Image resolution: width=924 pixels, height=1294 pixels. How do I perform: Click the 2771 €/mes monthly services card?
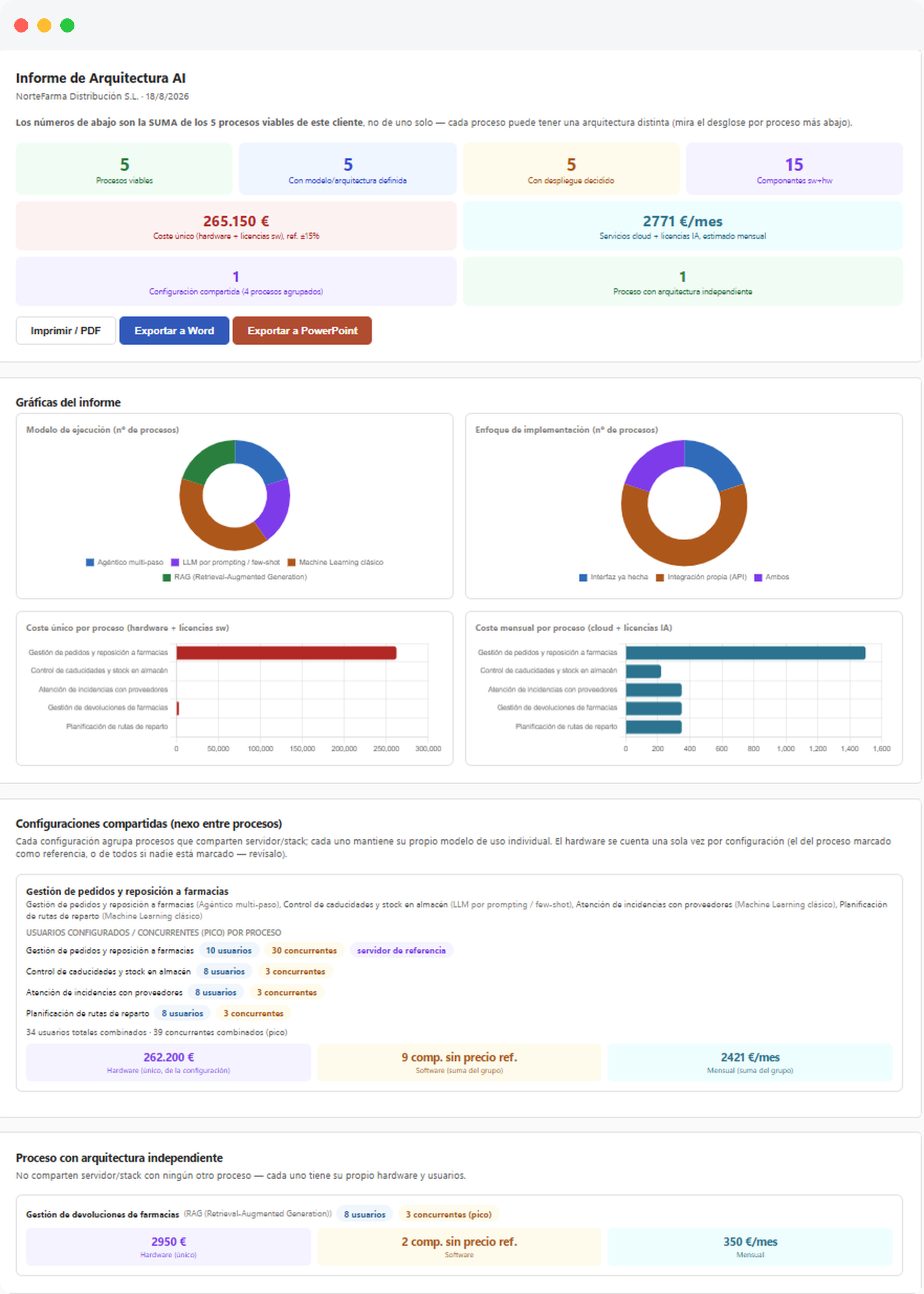pos(683,226)
